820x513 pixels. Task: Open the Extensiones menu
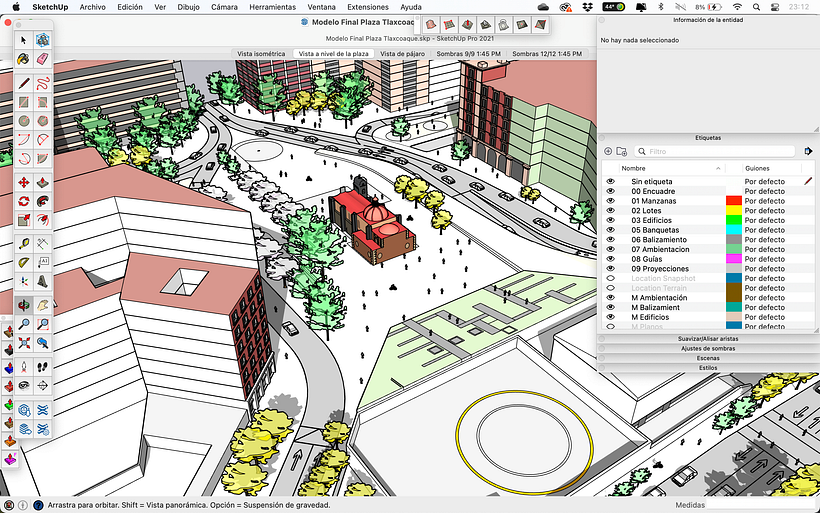click(368, 7)
